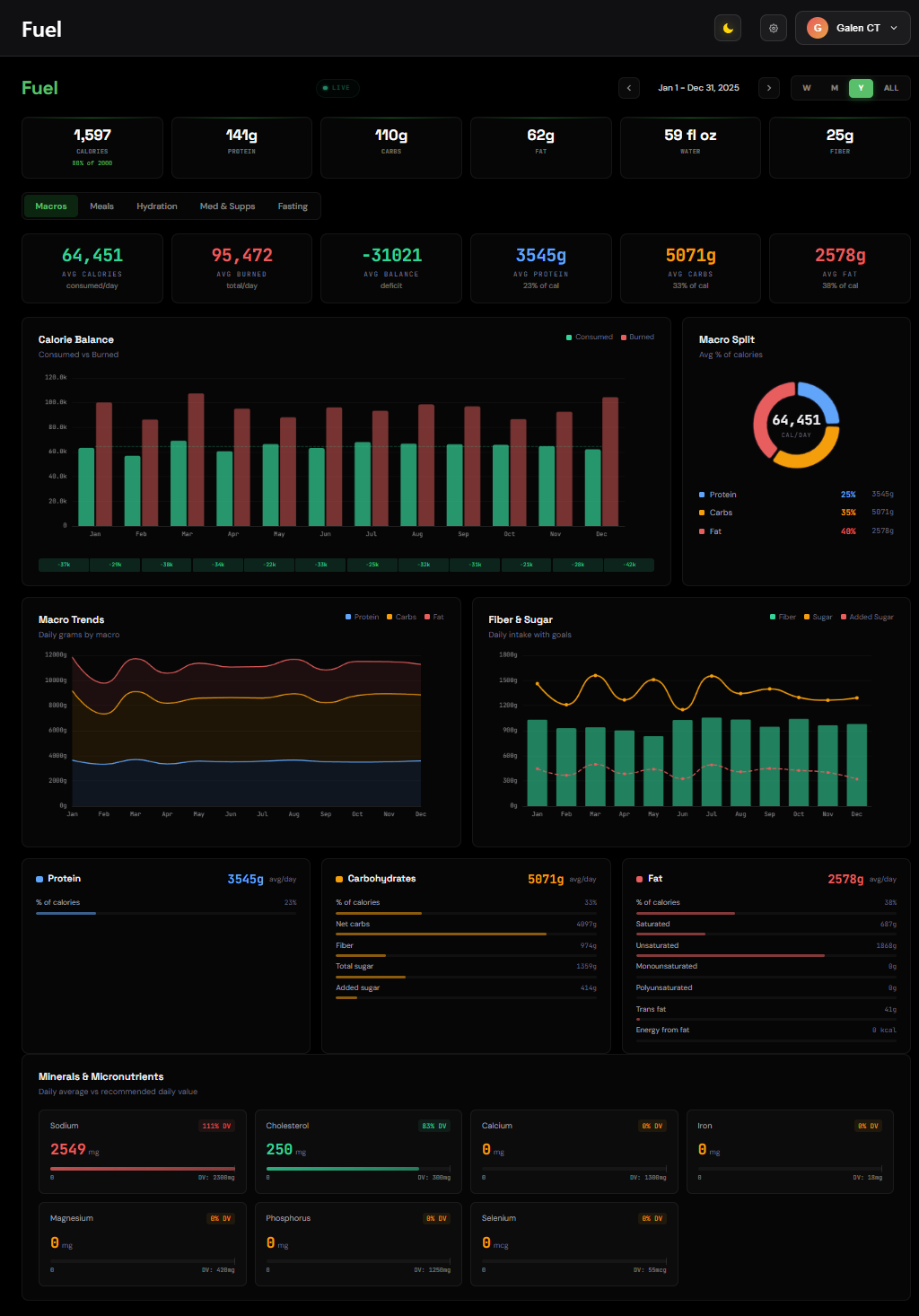Open the Galen CT account dropdown chevron

point(894,28)
